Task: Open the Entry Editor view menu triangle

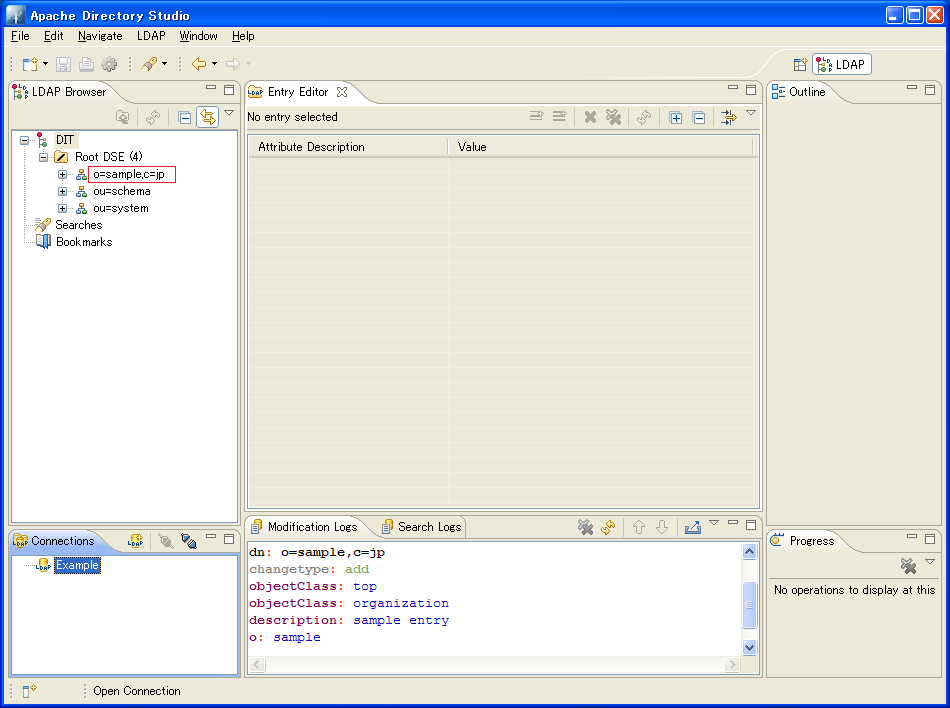Action: coord(751,113)
